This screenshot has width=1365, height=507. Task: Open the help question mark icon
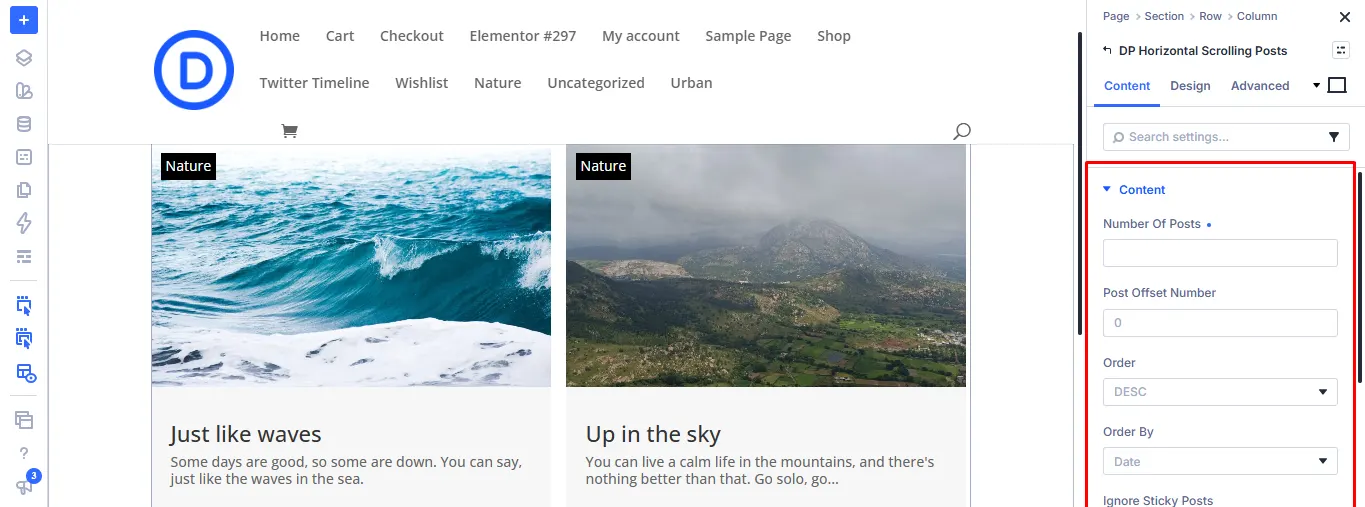[24, 453]
